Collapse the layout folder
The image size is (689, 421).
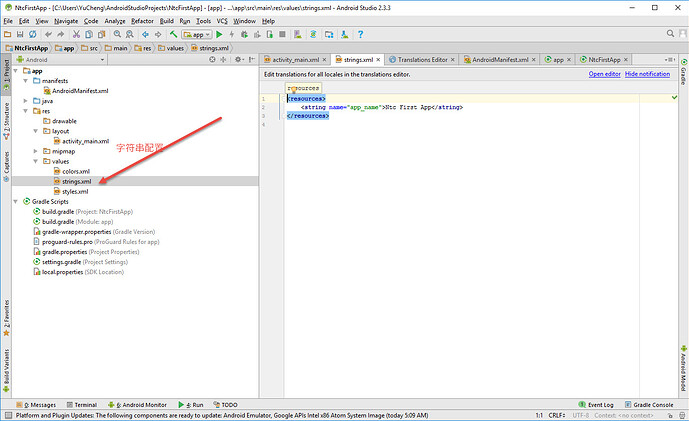click(36, 131)
